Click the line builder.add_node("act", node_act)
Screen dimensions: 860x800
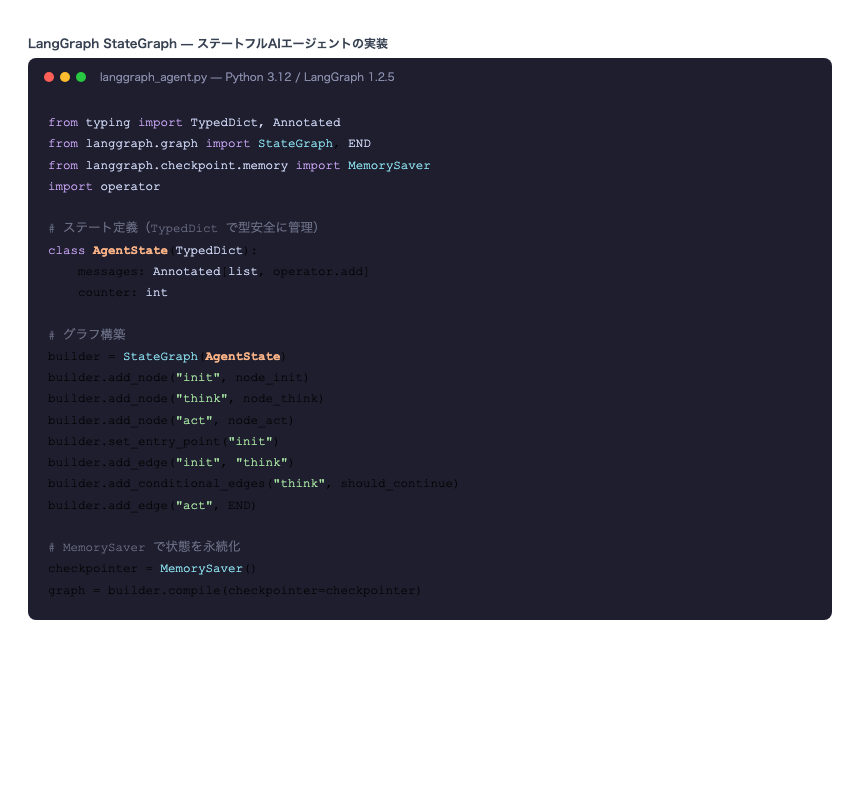point(171,421)
